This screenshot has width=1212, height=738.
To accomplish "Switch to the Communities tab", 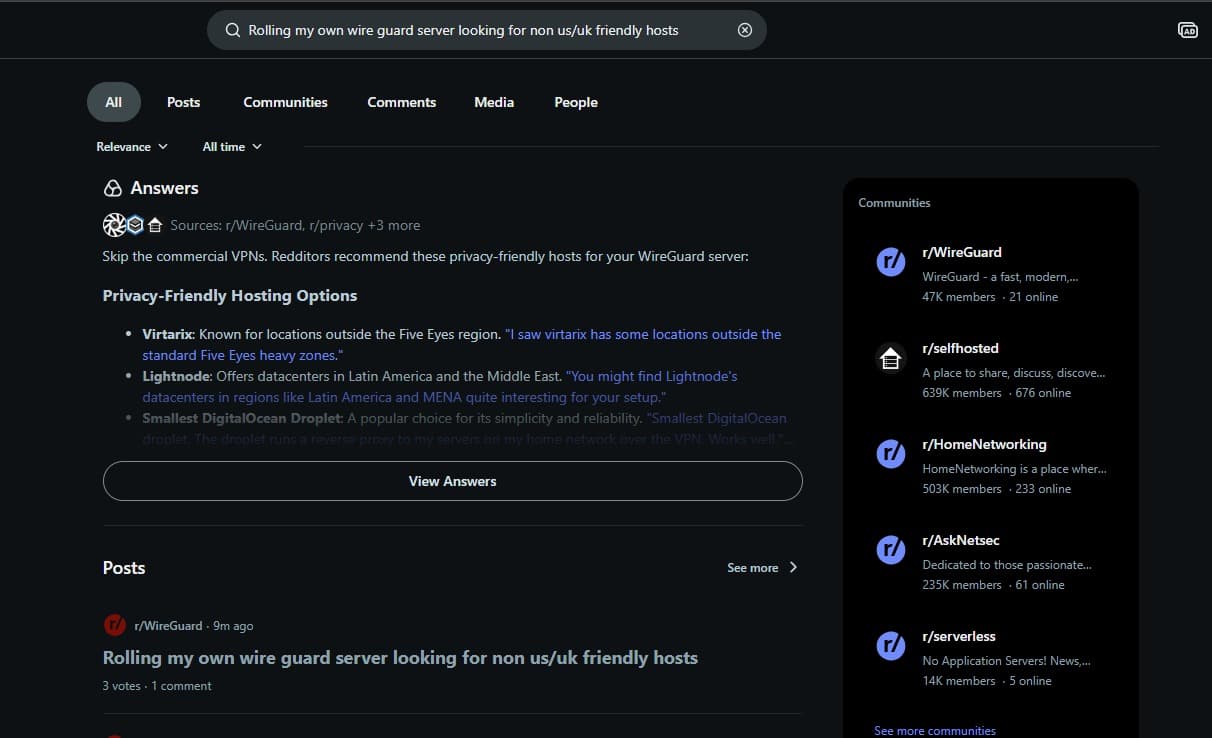I will click(x=285, y=102).
